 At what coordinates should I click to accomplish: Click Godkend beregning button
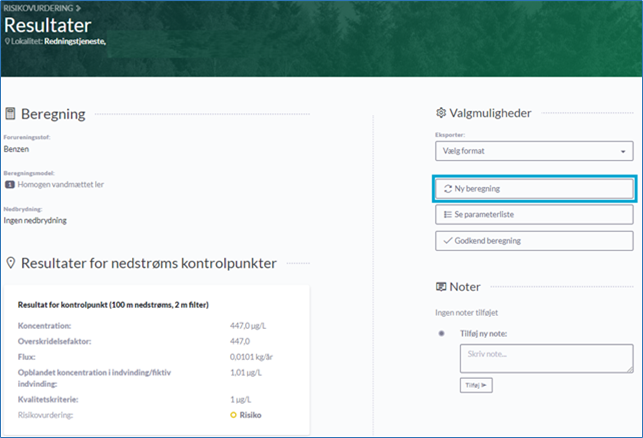[534, 241]
